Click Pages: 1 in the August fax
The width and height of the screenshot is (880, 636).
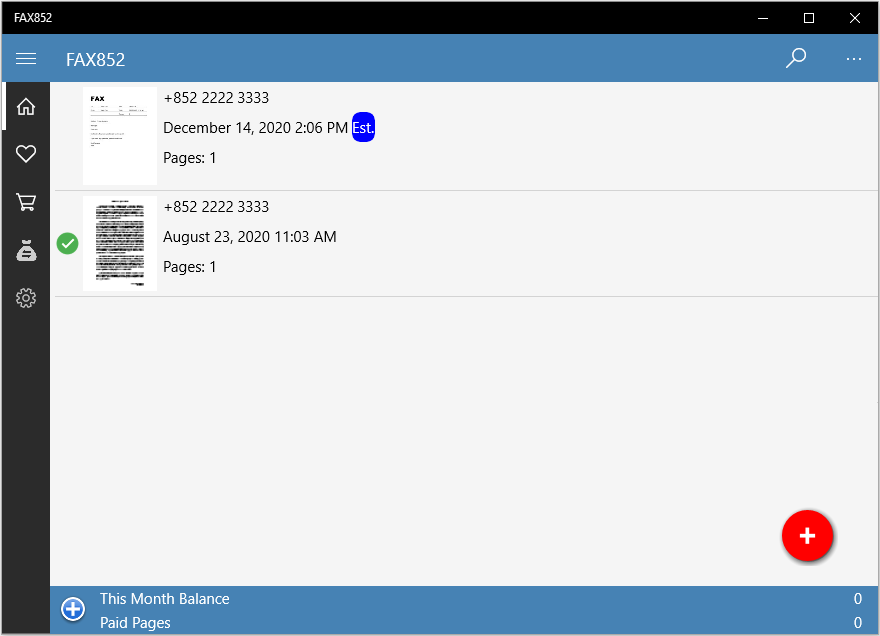tap(190, 267)
